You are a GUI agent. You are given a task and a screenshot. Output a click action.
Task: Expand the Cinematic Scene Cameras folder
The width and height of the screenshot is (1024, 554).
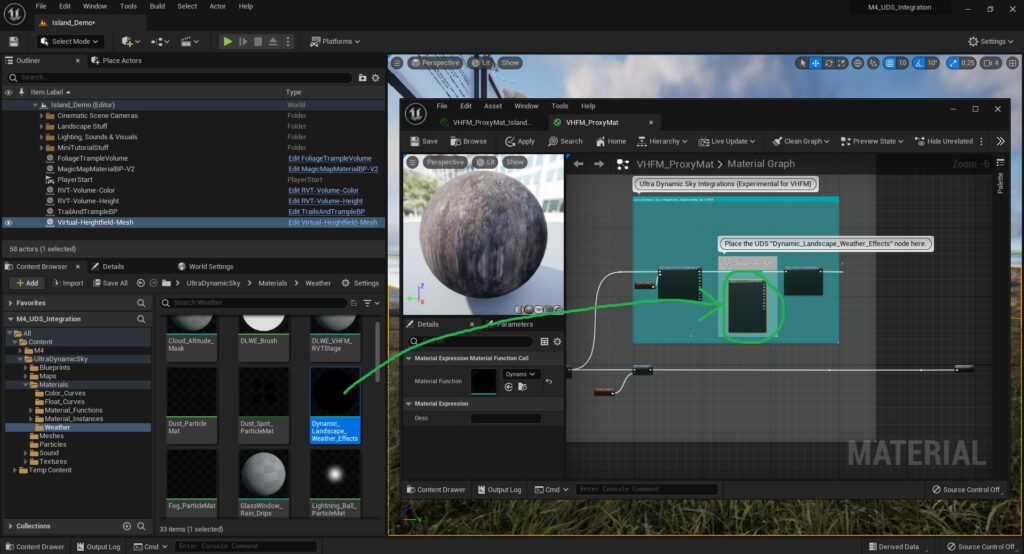(x=42, y=116)
